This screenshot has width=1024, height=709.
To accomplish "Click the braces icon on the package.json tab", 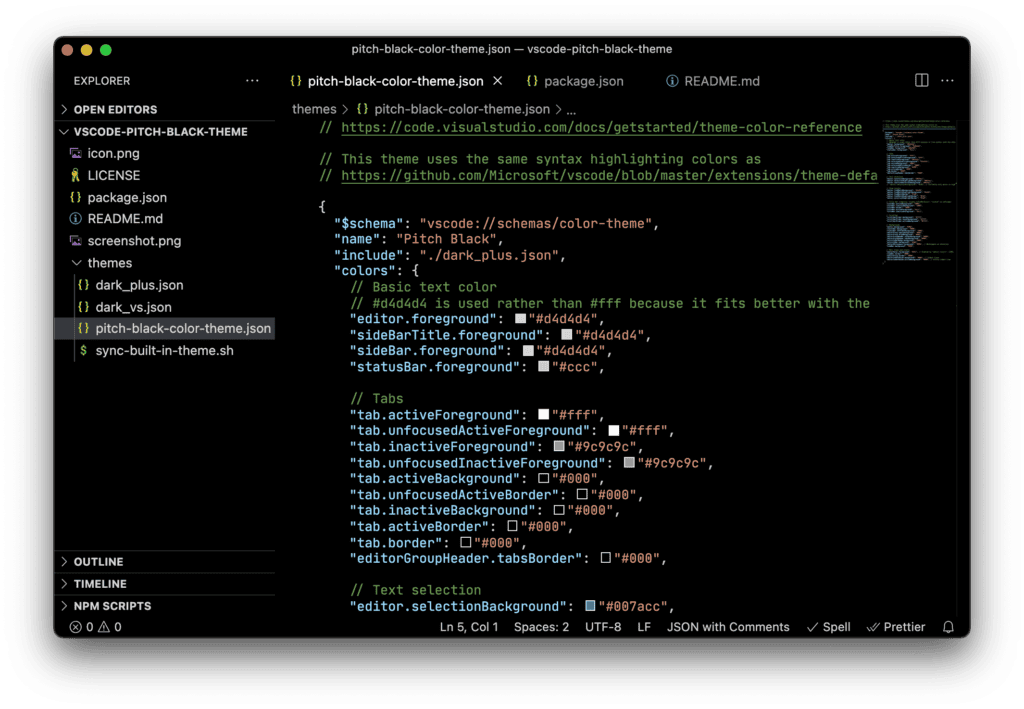I will point(532,80).
